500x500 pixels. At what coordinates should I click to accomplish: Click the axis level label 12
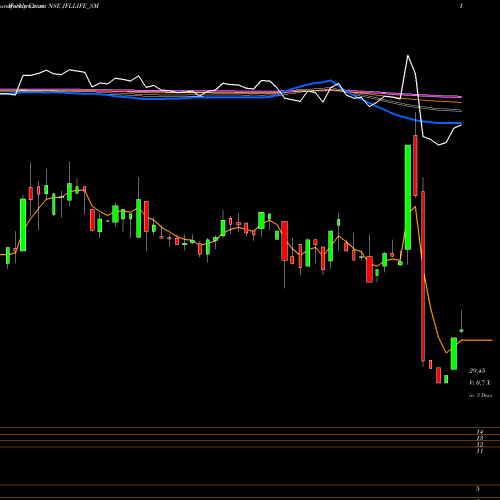(x=480, y=444)
